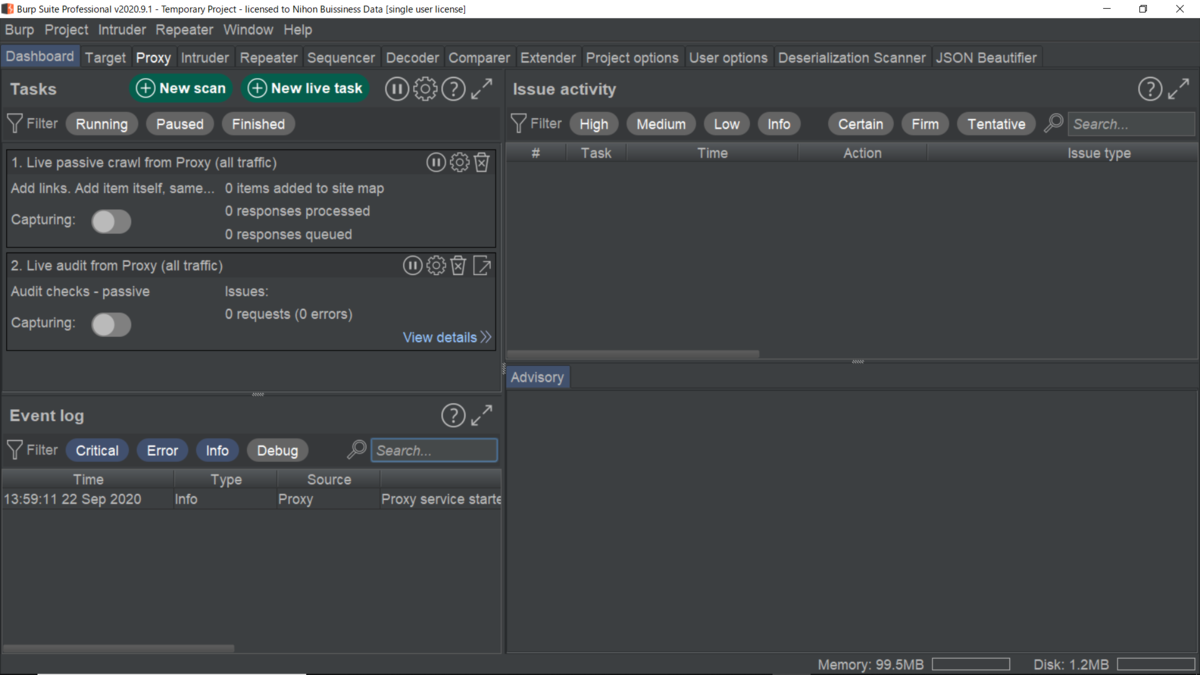Viewport: 1200px width, 675px height.
Task: Click Tasks filter funnel icon
Action: (x=15, y=124)
